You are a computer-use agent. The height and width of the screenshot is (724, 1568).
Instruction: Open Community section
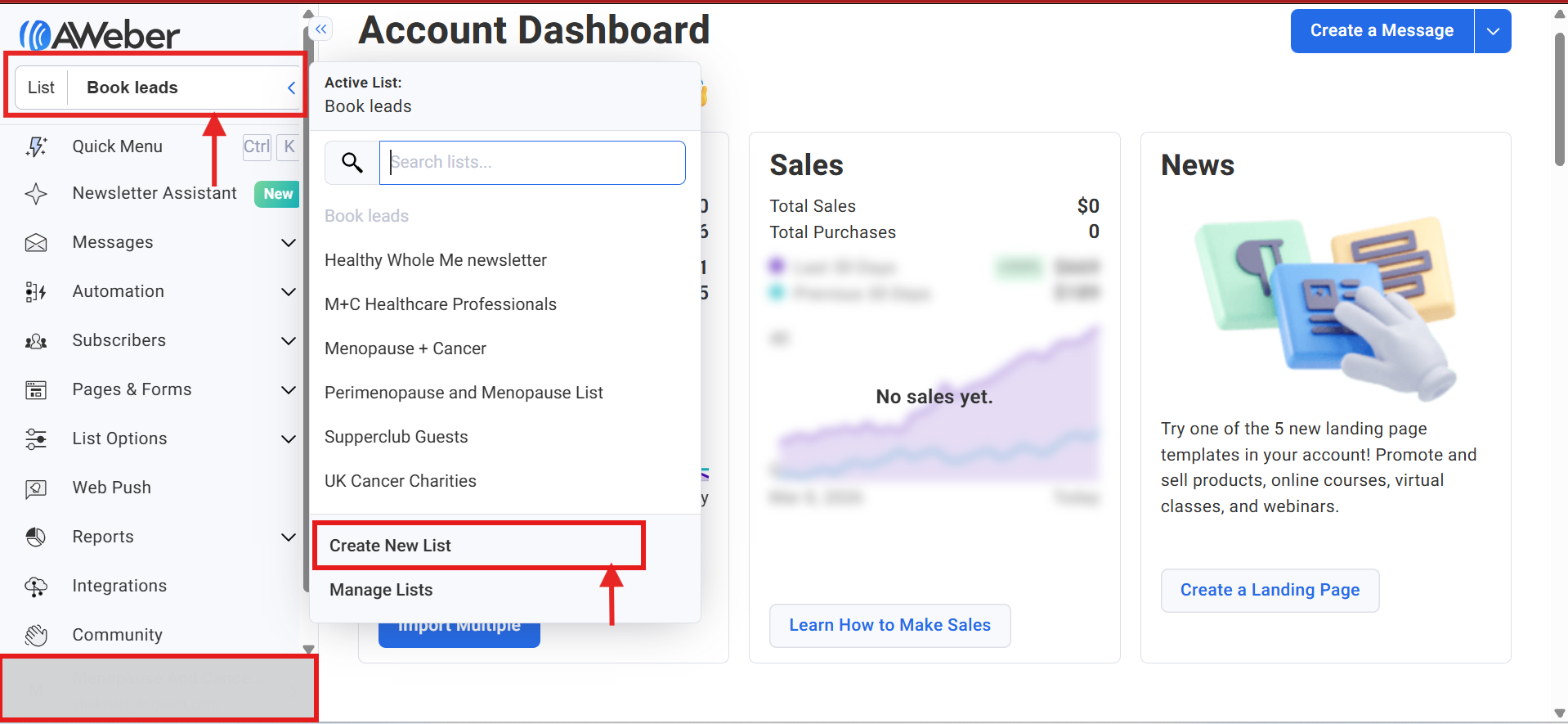117,635
